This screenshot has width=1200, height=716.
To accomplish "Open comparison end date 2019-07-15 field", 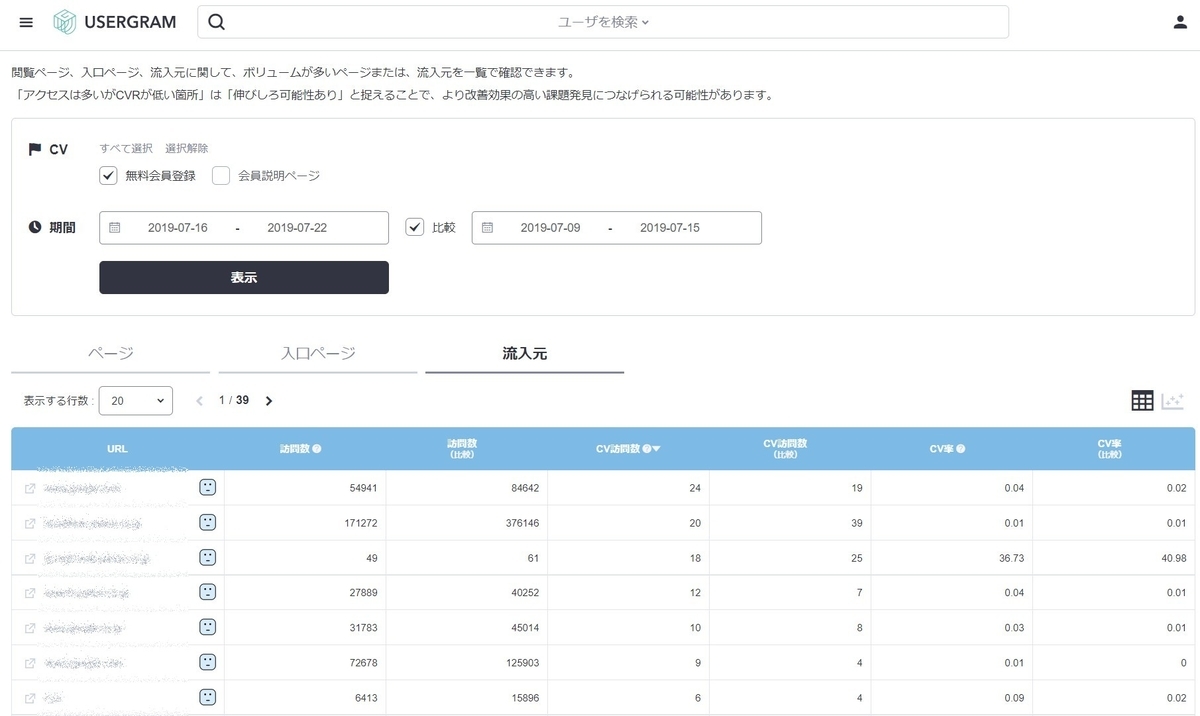I will pyautogui.click(x=670, y=228).
